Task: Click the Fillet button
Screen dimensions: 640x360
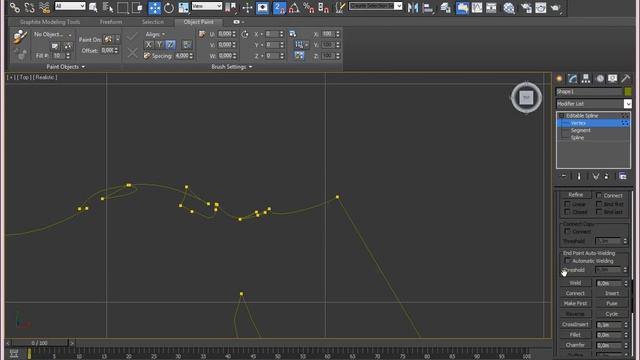Action: [576, 335]
